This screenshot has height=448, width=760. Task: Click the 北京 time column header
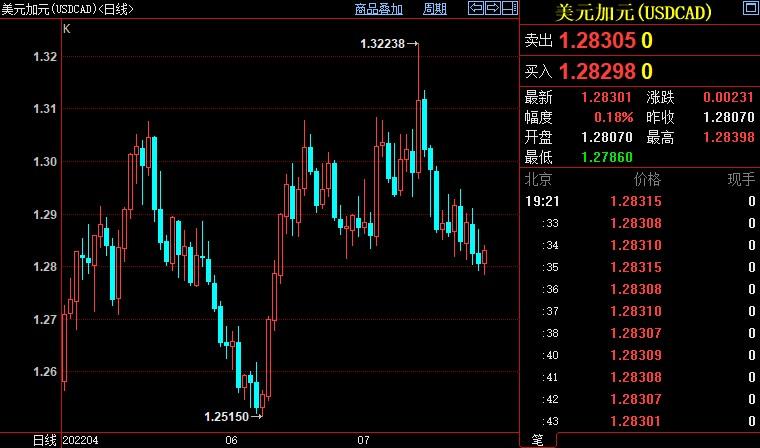[538, 180]
